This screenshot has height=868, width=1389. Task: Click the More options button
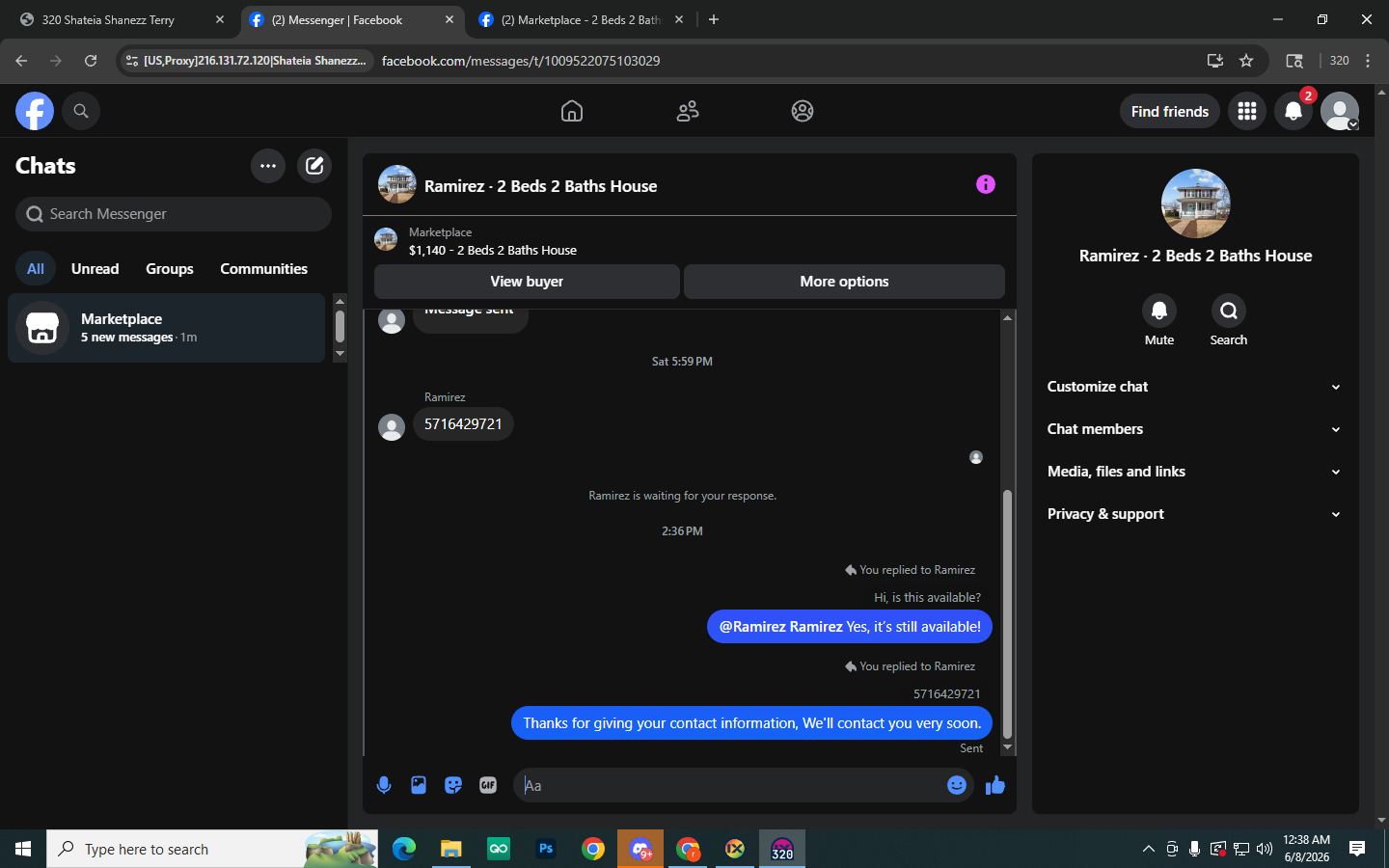[844, 282]
